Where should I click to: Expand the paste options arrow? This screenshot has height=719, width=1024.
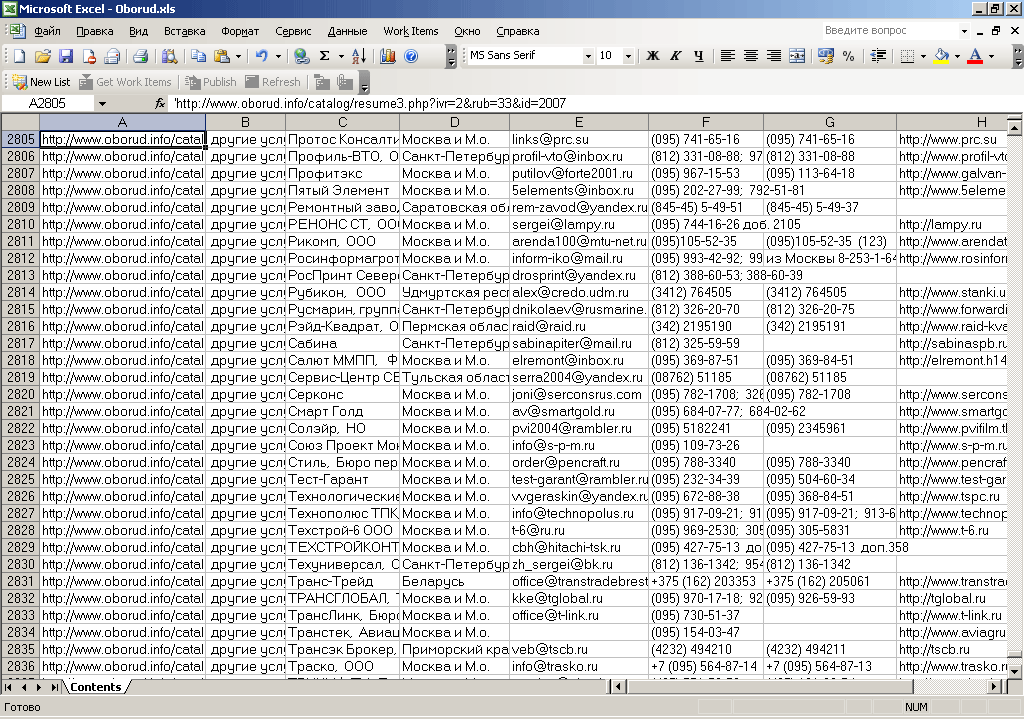pos(238,56)
